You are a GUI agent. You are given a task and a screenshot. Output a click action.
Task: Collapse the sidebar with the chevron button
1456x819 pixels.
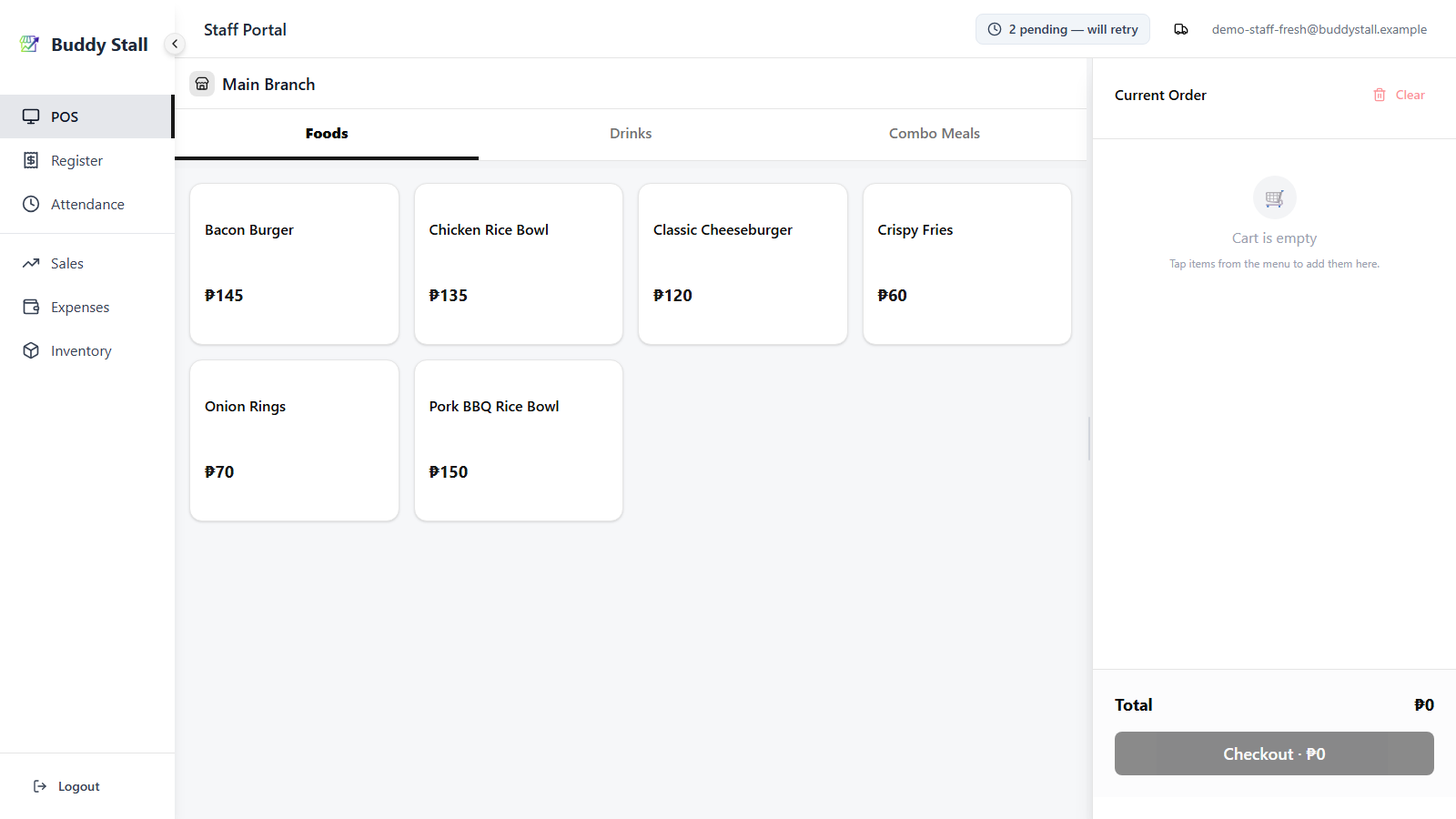tap(175, 44)
